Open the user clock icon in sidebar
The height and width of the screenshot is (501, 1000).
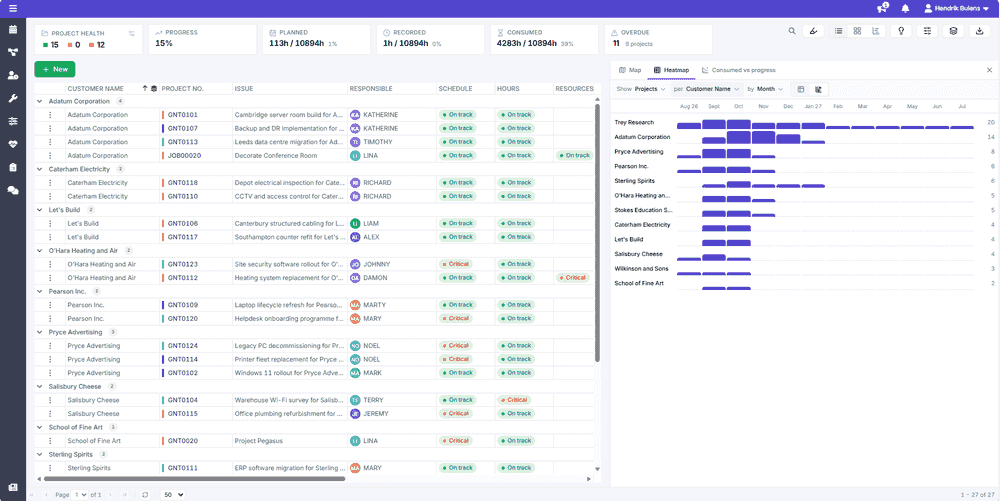coord(13,76)
